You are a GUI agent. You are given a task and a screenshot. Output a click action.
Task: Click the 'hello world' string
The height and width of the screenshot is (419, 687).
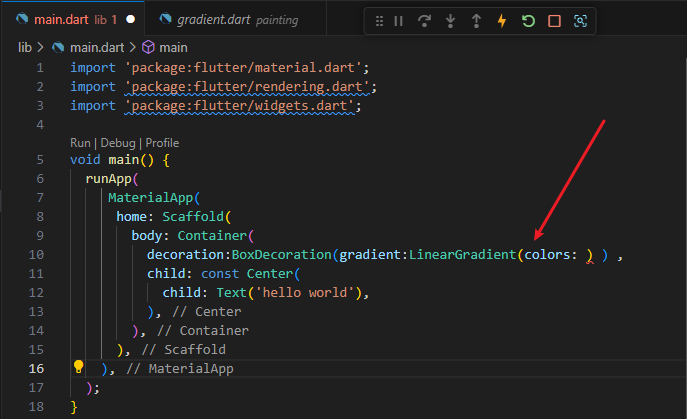(x=305, y=292)
